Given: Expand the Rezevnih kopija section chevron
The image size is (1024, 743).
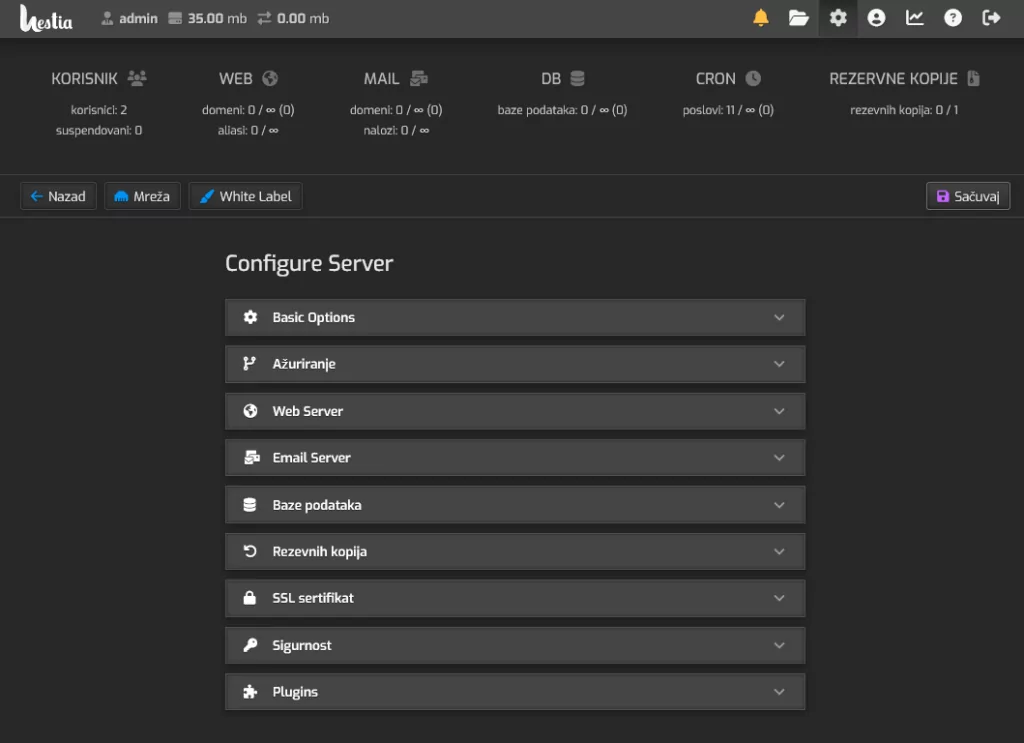Looking at the screenshot, I should coord(779,552).
